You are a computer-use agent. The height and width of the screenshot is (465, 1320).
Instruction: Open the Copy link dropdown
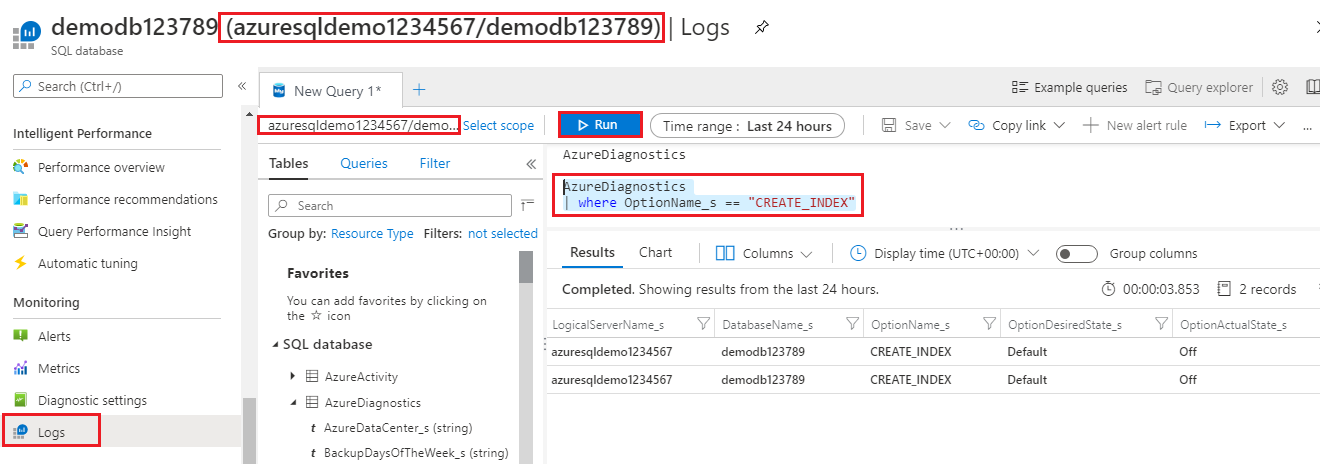point(1017,125)
